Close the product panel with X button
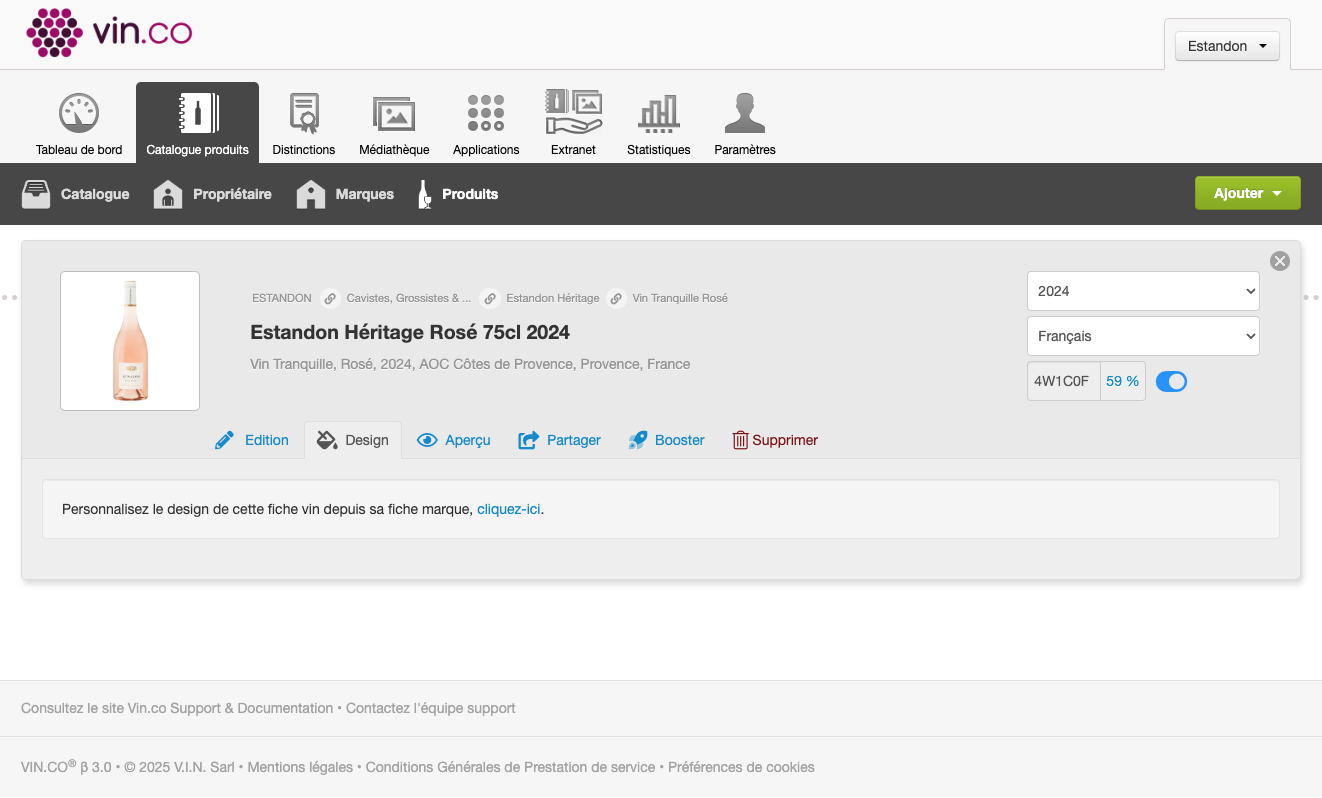 click(x=1279, y=261)
